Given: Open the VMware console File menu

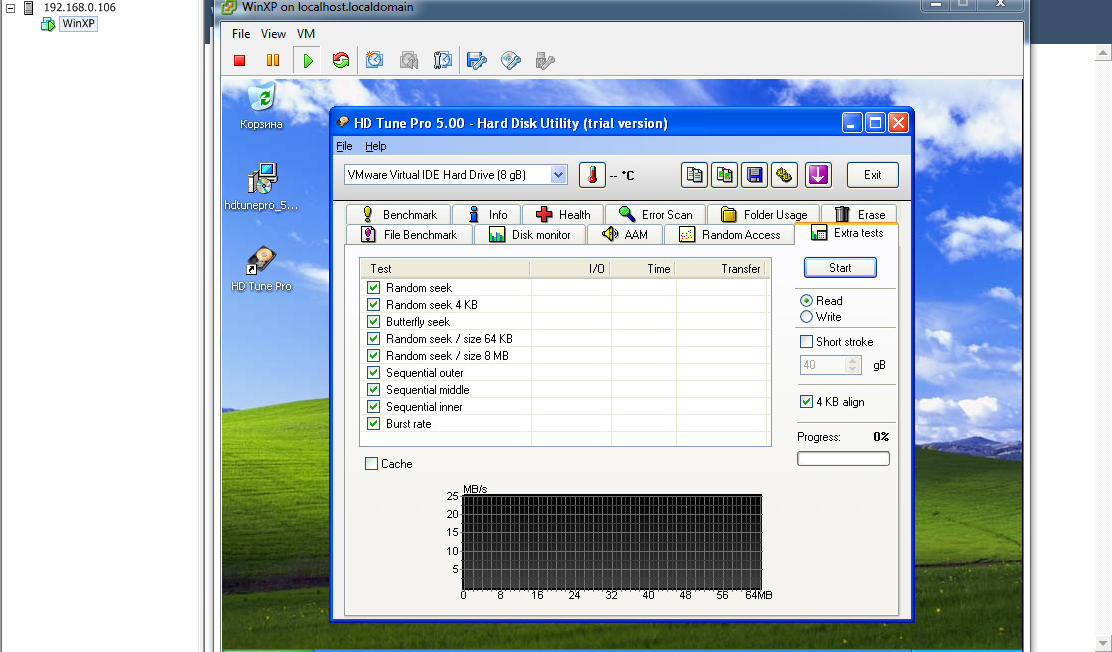Looking at the screenshot, I should pos(241,34).
